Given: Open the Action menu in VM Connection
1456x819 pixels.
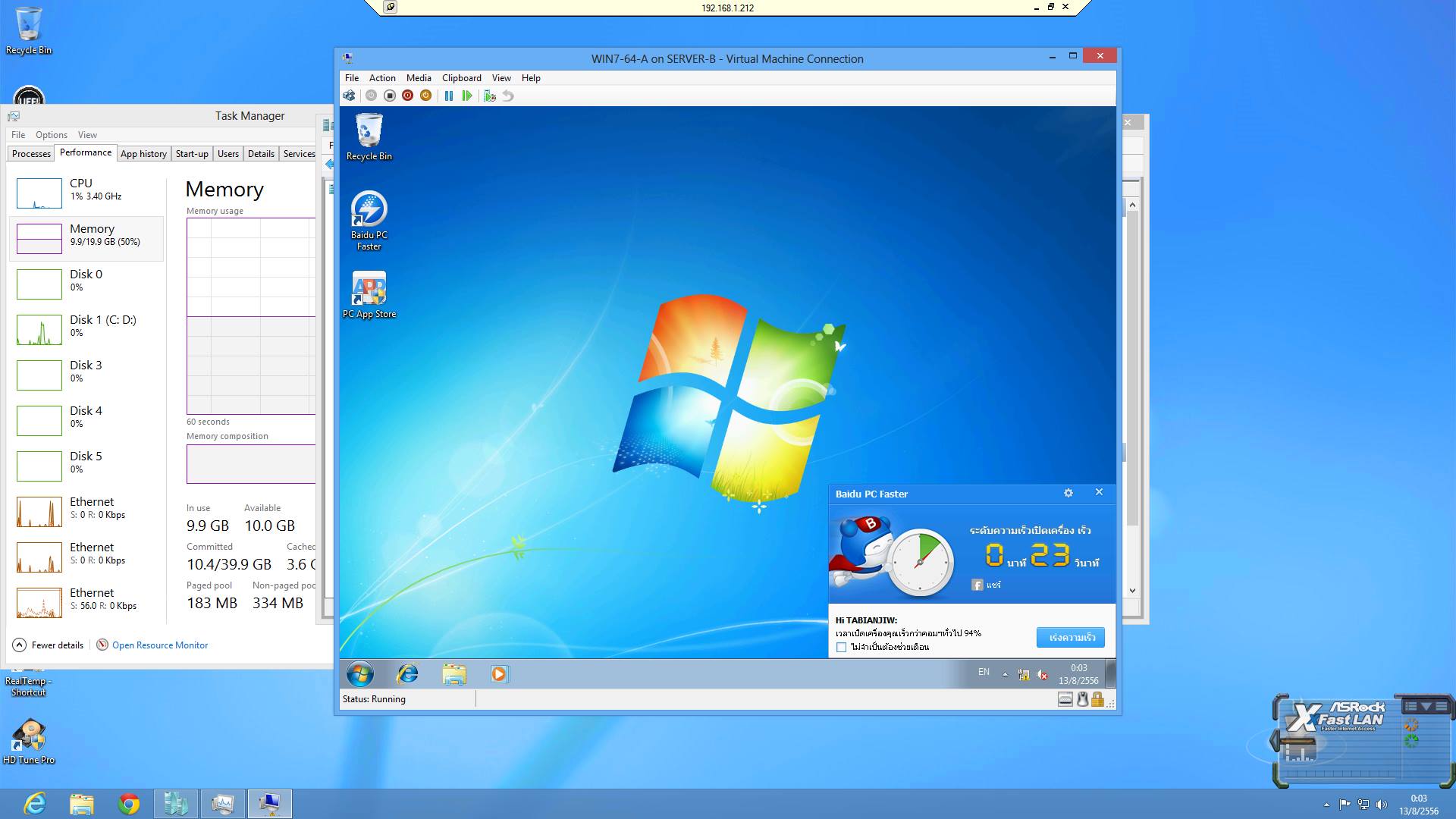Looking at the screenshot, I should coord(382,78).
